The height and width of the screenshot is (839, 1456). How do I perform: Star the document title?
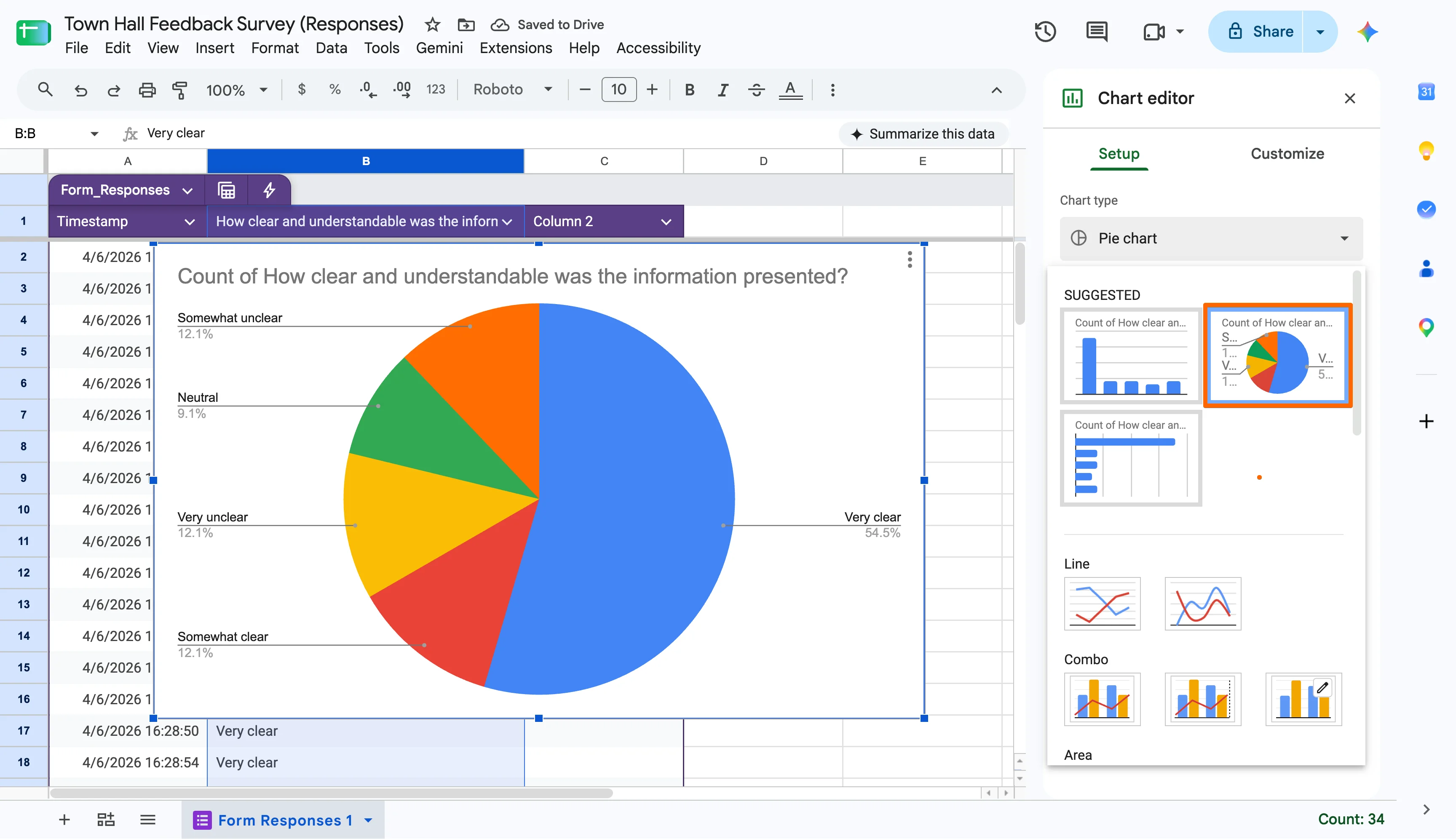click(x=432, y=24)
